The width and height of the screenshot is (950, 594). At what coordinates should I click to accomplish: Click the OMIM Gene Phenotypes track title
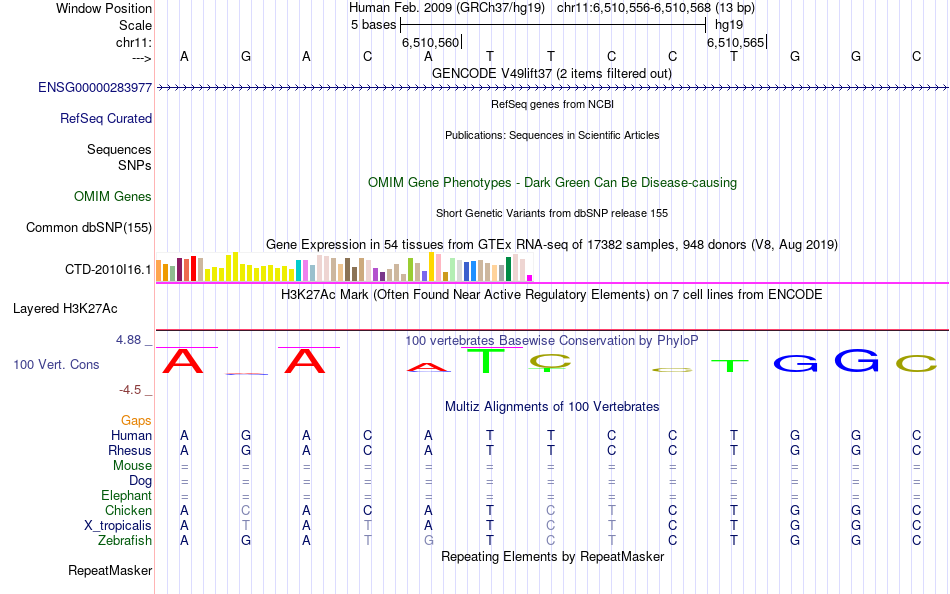pos(553,183)
